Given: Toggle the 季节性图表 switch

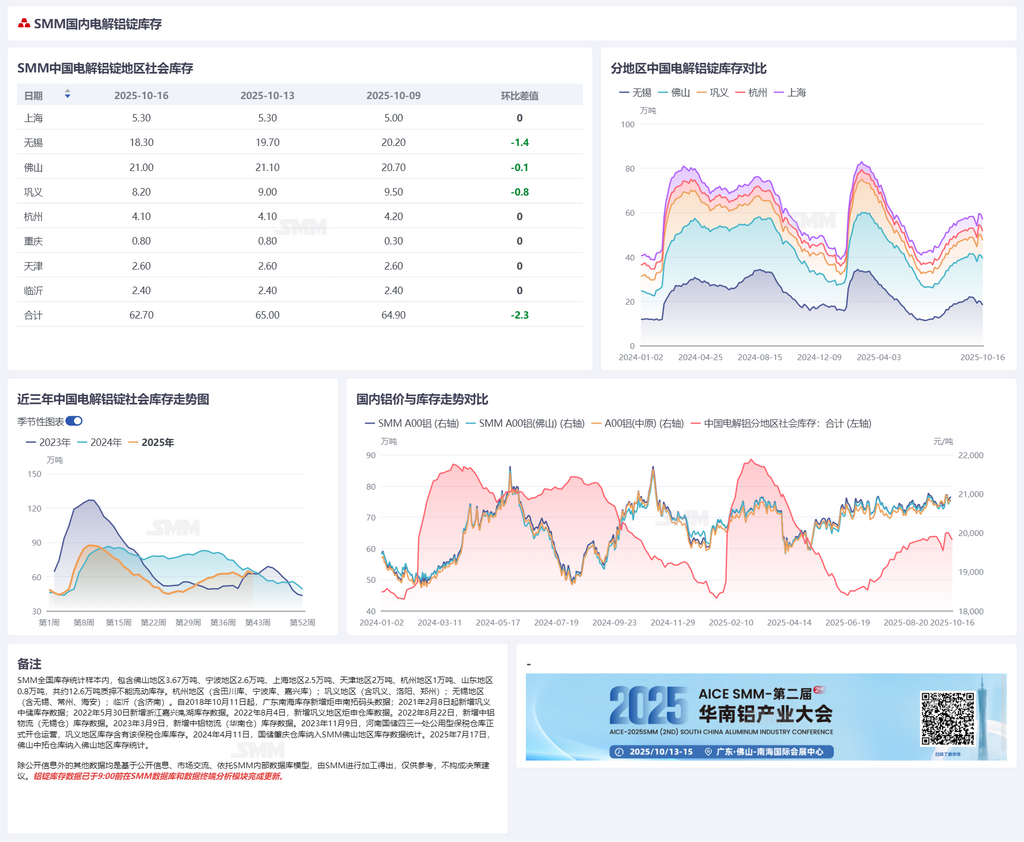Looking at the screenshot, I should [x=74, y=422].
